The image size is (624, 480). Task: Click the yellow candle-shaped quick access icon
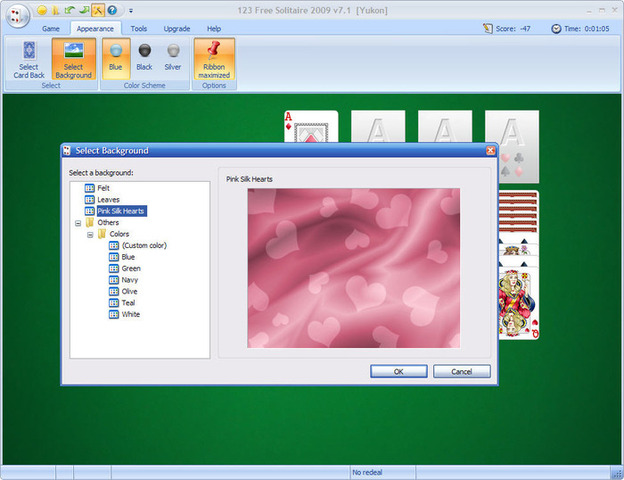56,10
